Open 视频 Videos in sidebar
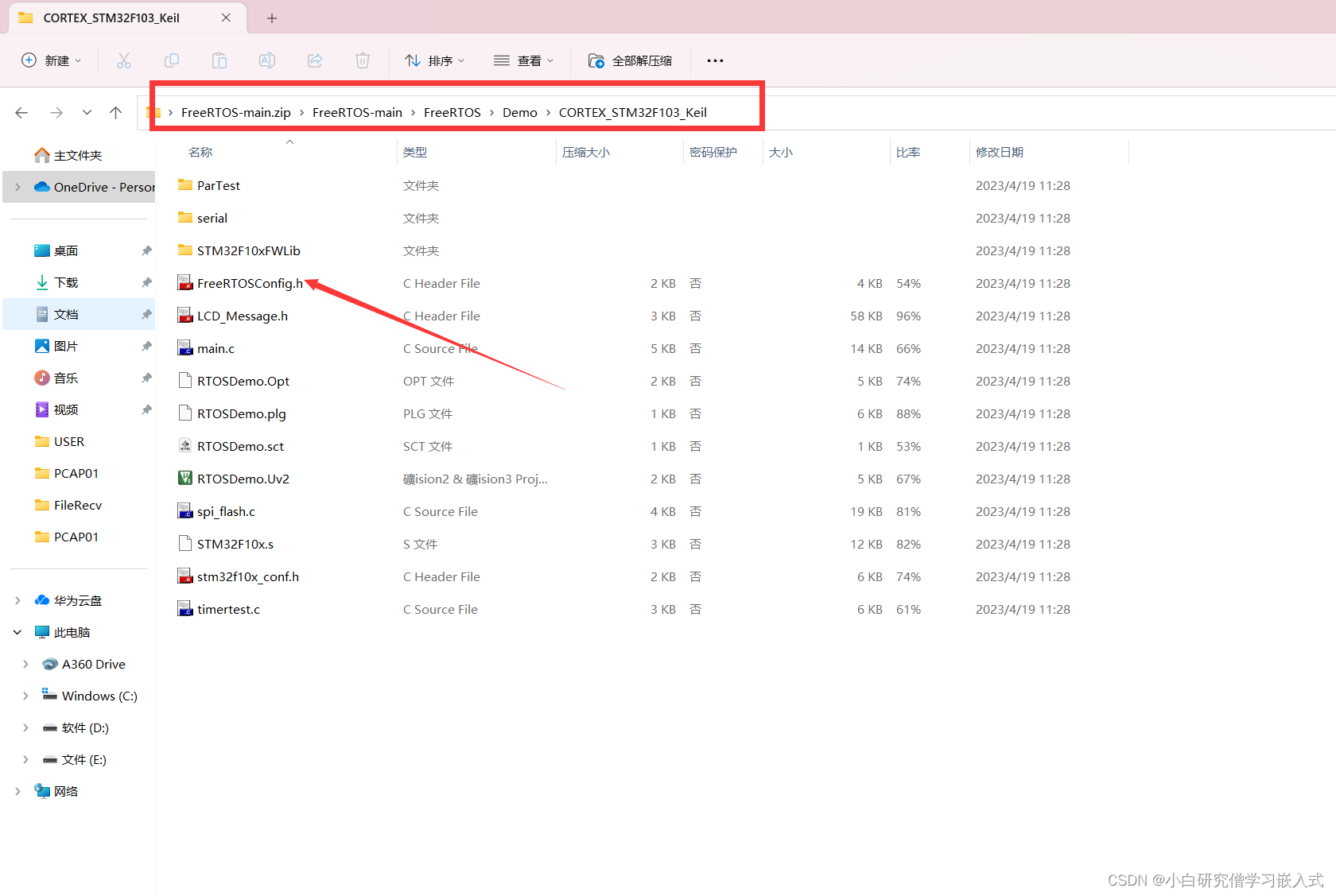This screenshot has height=896, width=1336. tap(66, 409)
